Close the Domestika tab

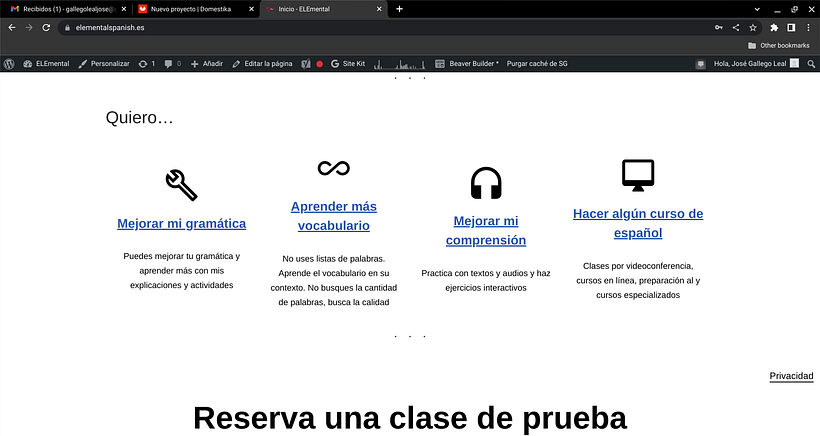252,9
